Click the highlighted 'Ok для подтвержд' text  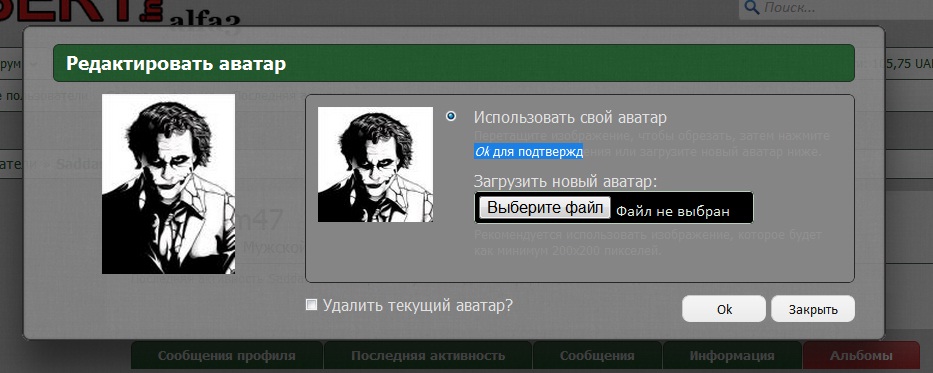[528, 152]
